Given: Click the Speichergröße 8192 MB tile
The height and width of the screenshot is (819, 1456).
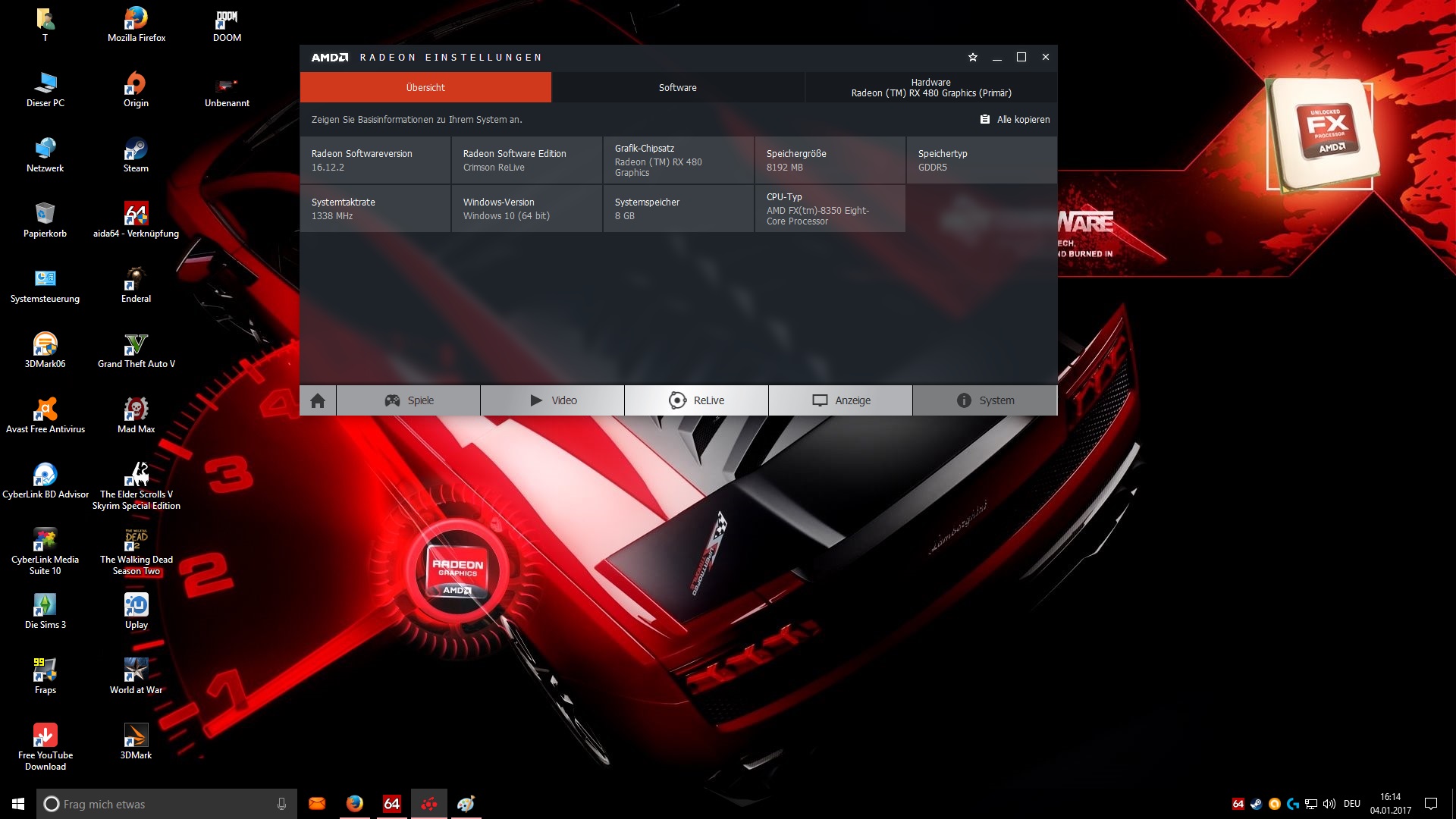Looking at the screenshot, I should point(830,160).
